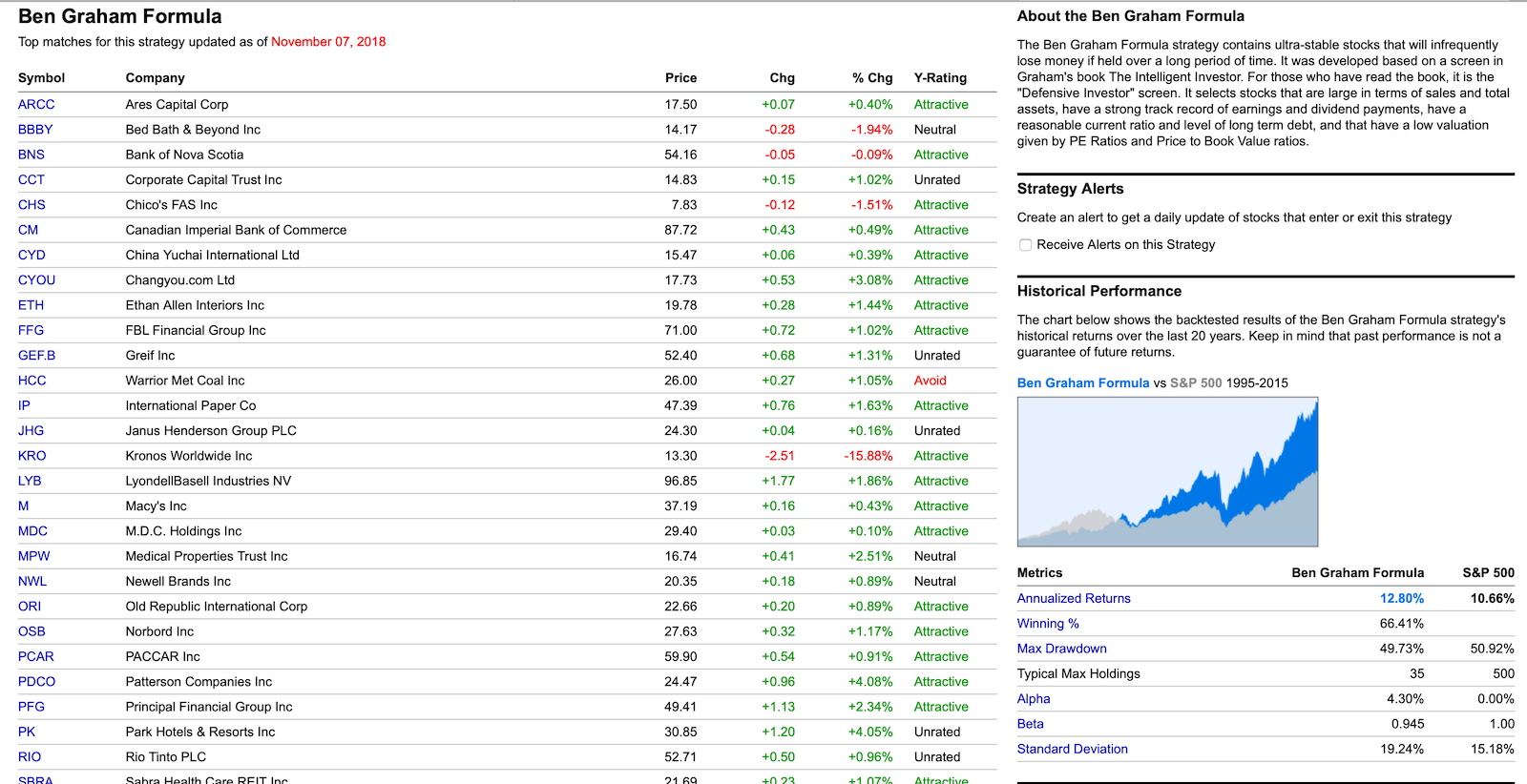Open the GEF.B ticker symbol link
The width and height of the screenshot is (1527, 784).
coord(37,356)
